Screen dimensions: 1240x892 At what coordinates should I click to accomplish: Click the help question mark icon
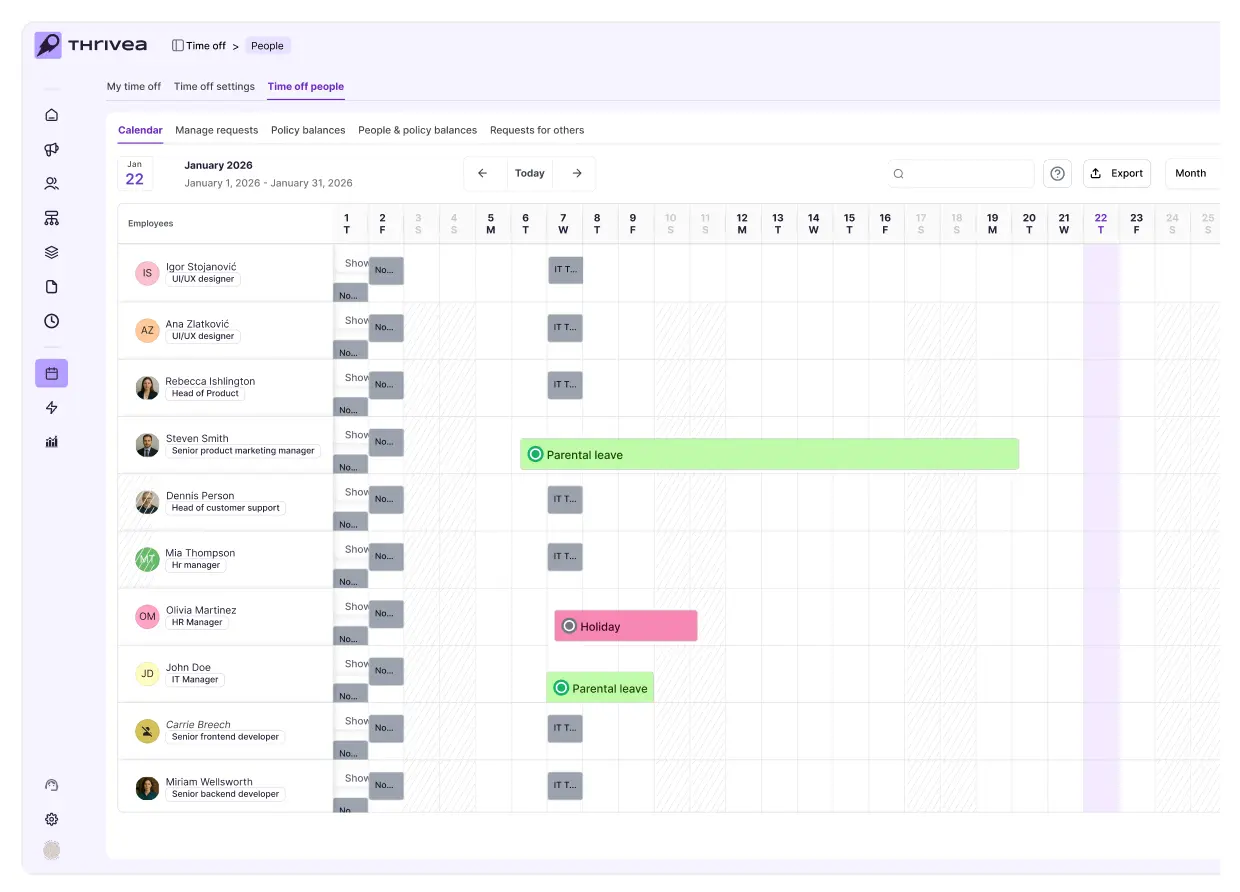pos(1057,173)
